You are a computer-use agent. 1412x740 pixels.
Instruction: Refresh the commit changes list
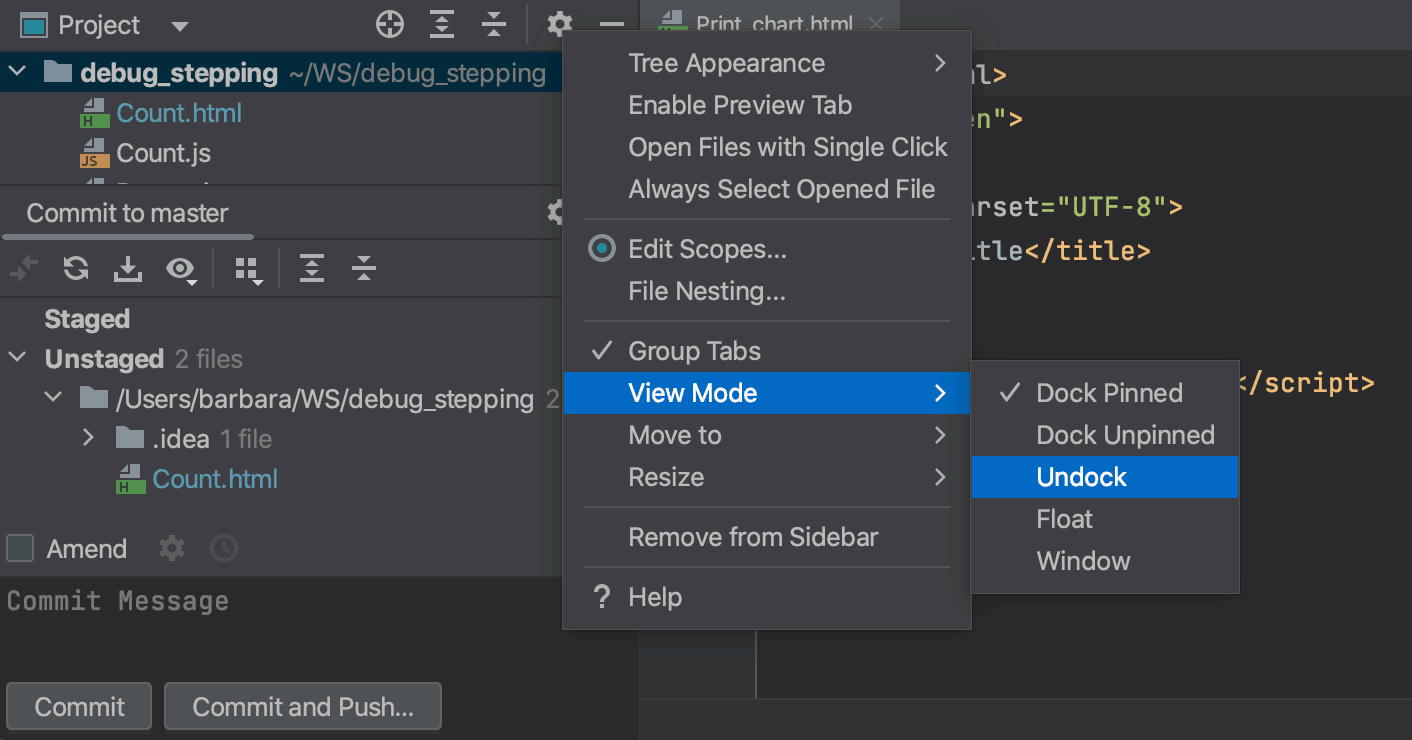point(76,268)
